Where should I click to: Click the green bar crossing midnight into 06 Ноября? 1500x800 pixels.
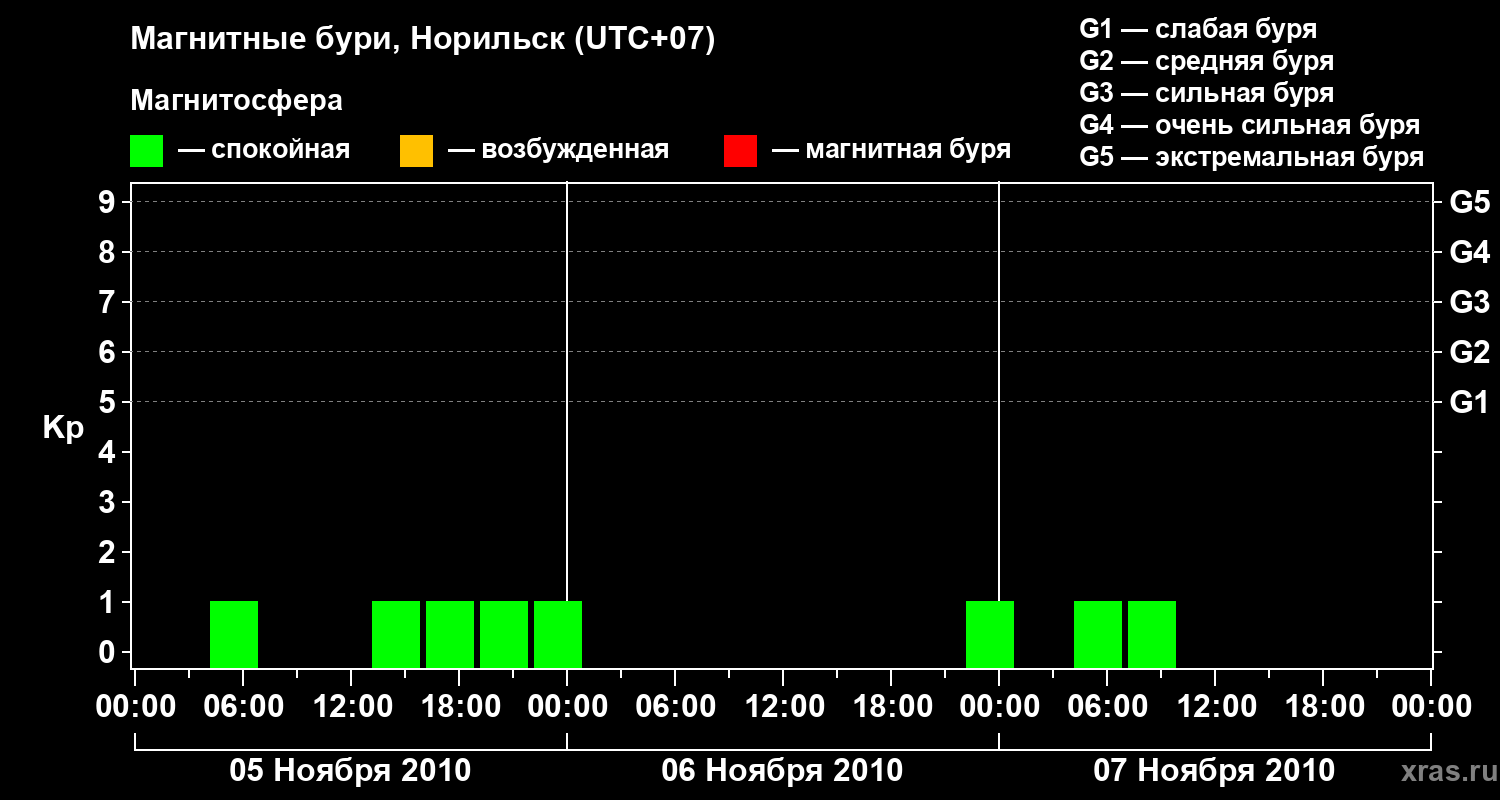click(x=558, y=634)
